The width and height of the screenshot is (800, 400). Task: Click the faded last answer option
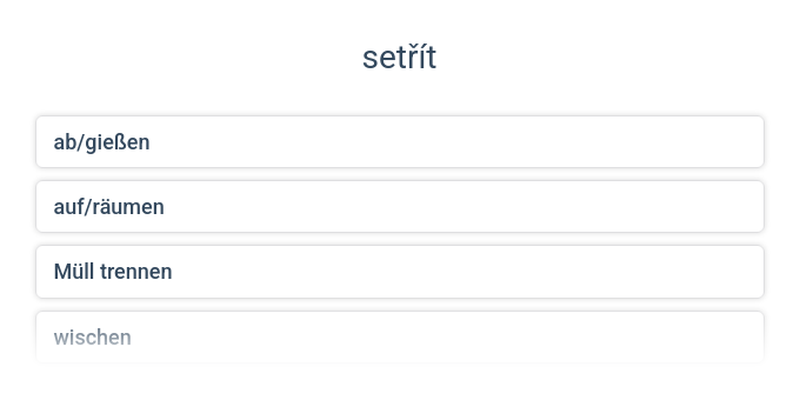tap(400, 337)
